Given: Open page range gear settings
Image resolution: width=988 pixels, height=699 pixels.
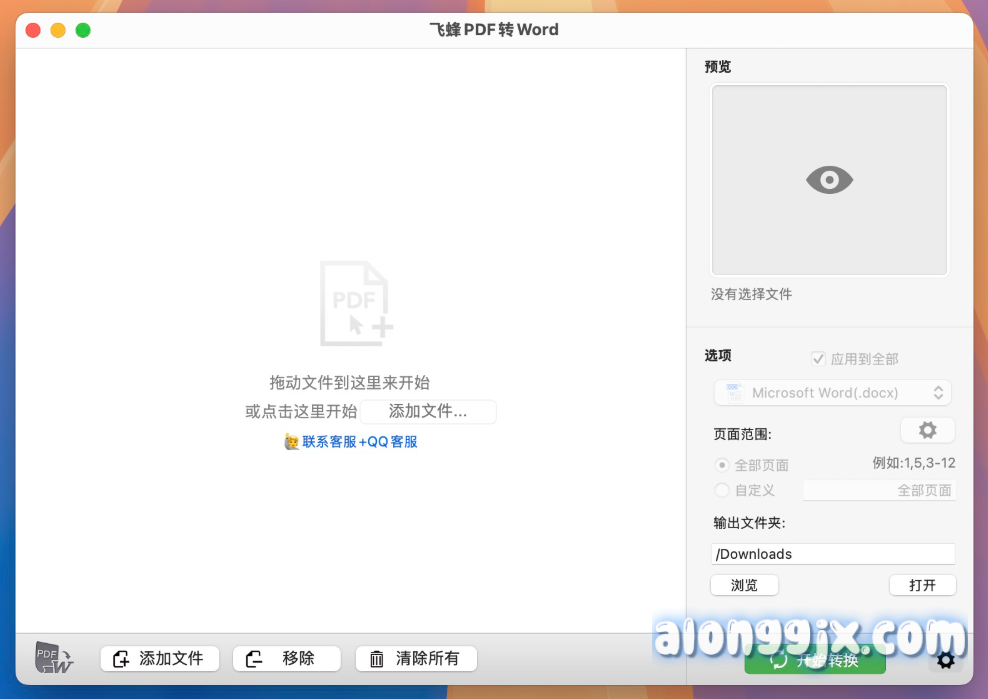Looking at the screenshot, I should [x=927, y=430].
